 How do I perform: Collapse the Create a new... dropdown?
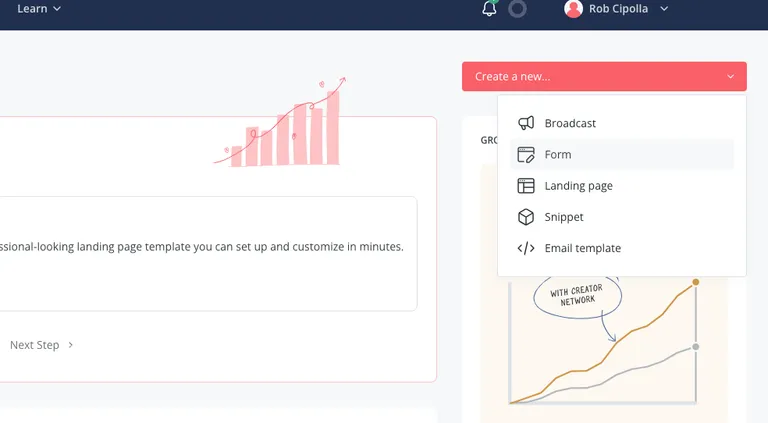coord(604,76)
